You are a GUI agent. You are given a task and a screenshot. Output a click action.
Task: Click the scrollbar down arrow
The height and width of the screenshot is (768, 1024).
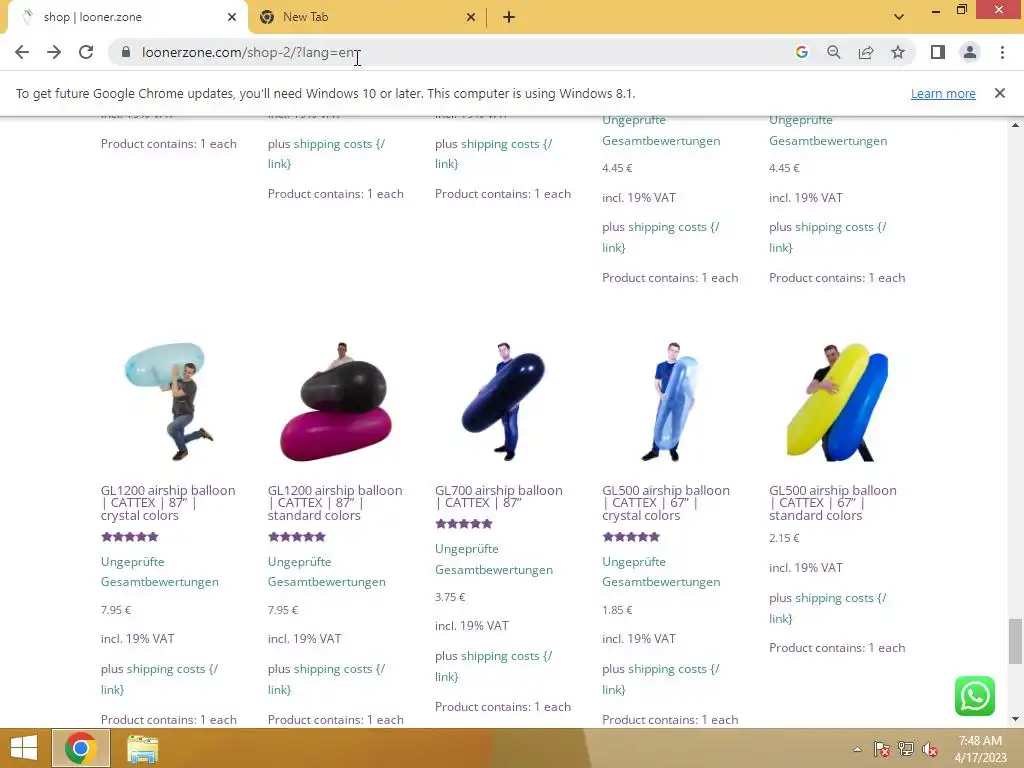coord(1015,719)
